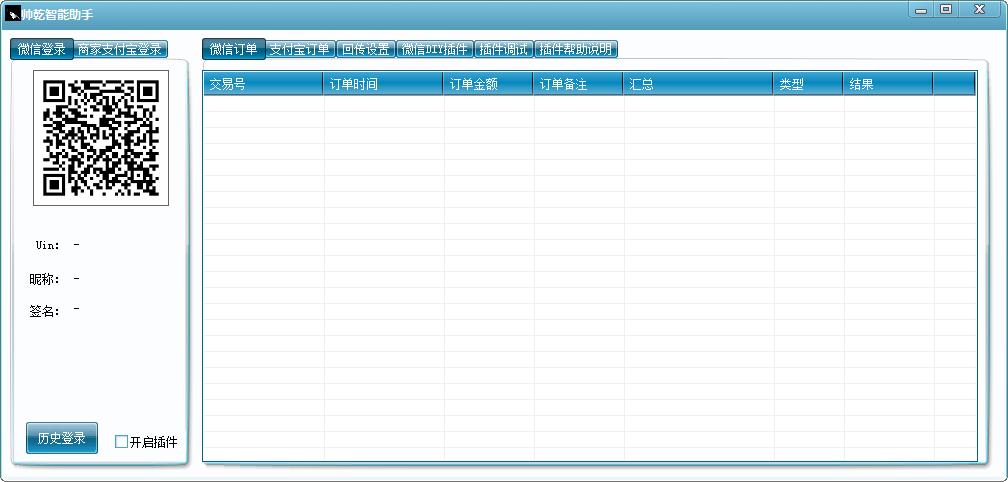Open the 支付宝订单 tab
Screen dimensions: 1008x482
(300, 49)
